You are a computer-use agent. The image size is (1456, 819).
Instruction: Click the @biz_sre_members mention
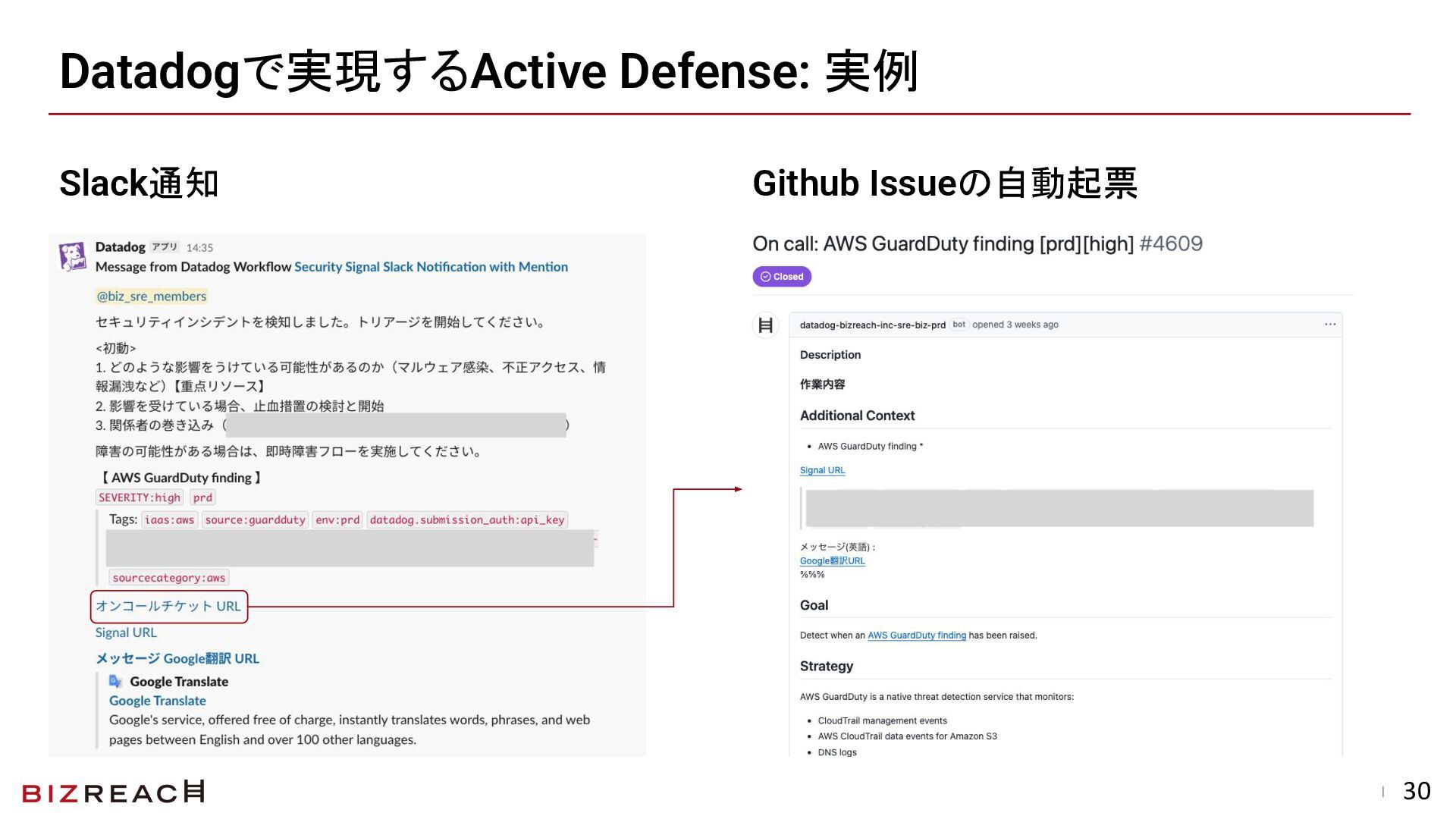point(152,297)
